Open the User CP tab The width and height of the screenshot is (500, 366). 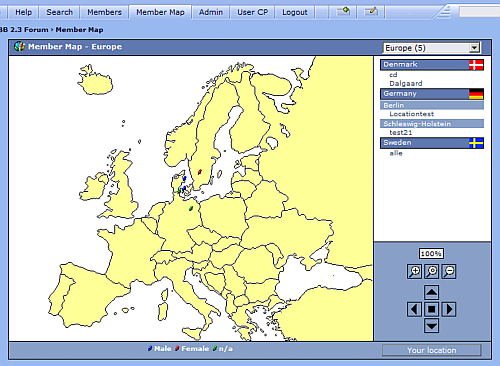pos(252,12)
